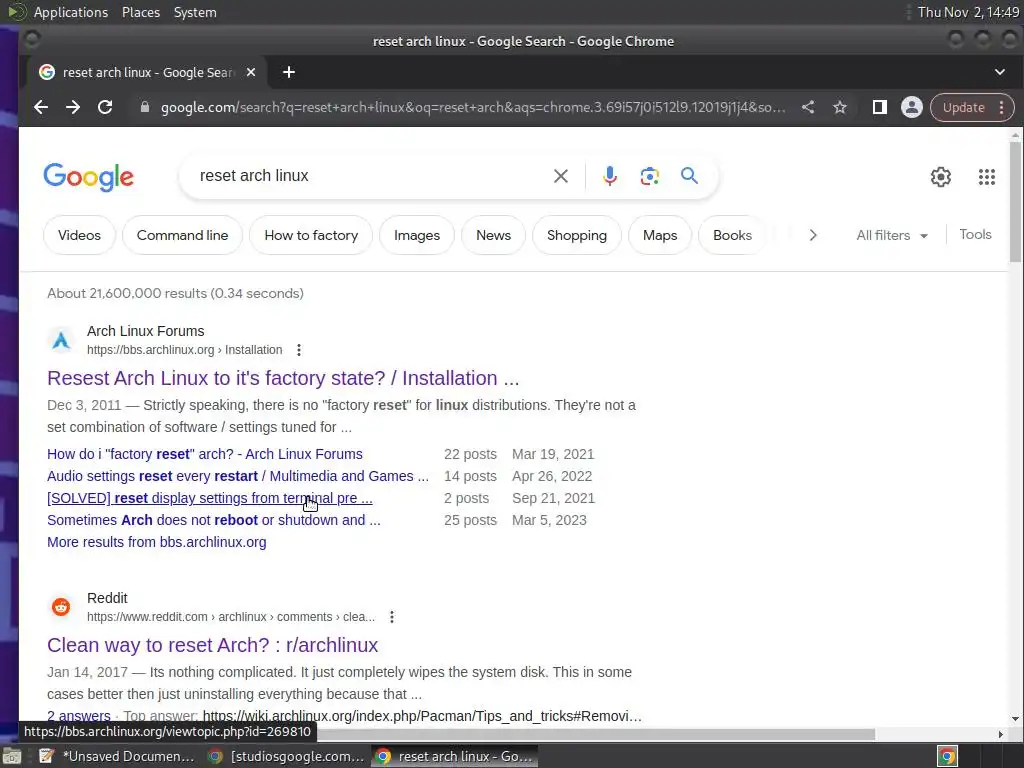Open the Places menu
The width and height of the screenshot is (1024, 768).
pyautogui.click(x=141, y=12)
